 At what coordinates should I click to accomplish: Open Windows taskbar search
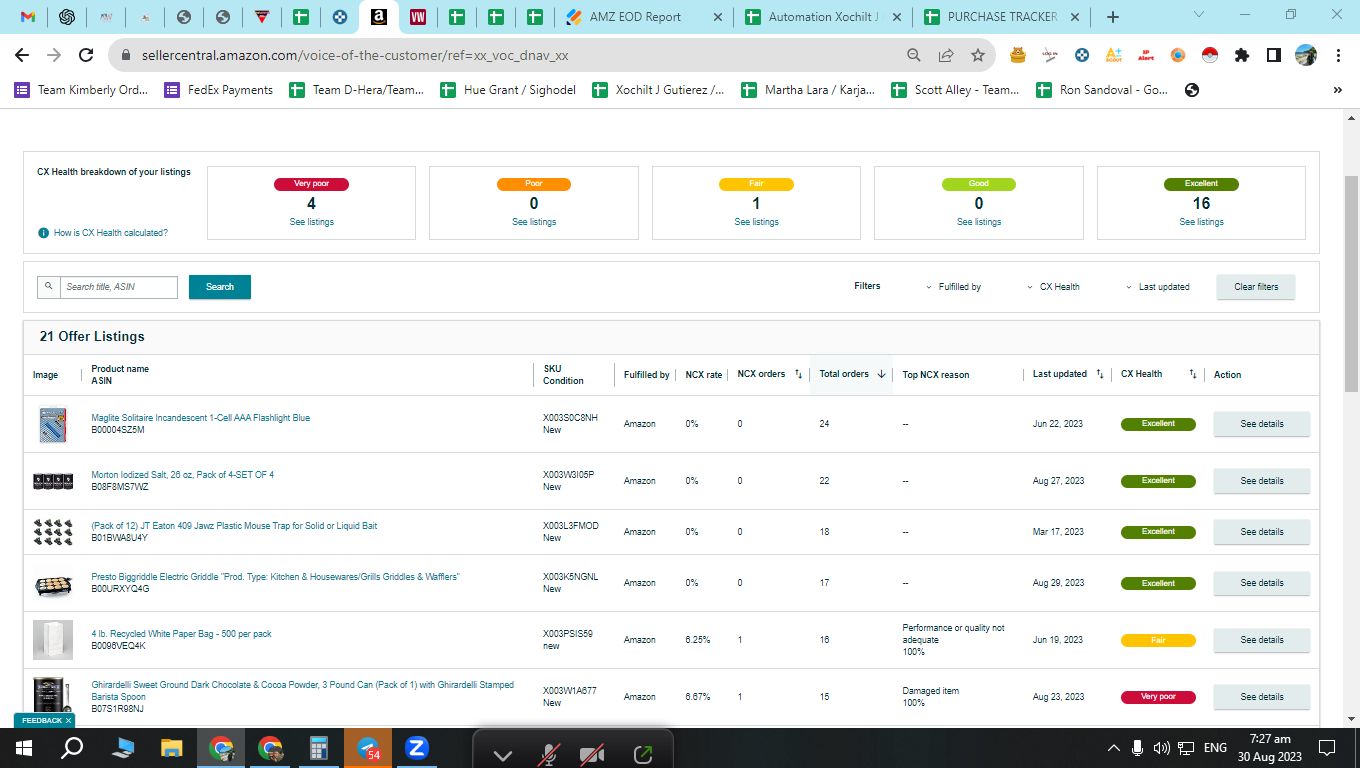pyautogui.click(x=72, y=748)
